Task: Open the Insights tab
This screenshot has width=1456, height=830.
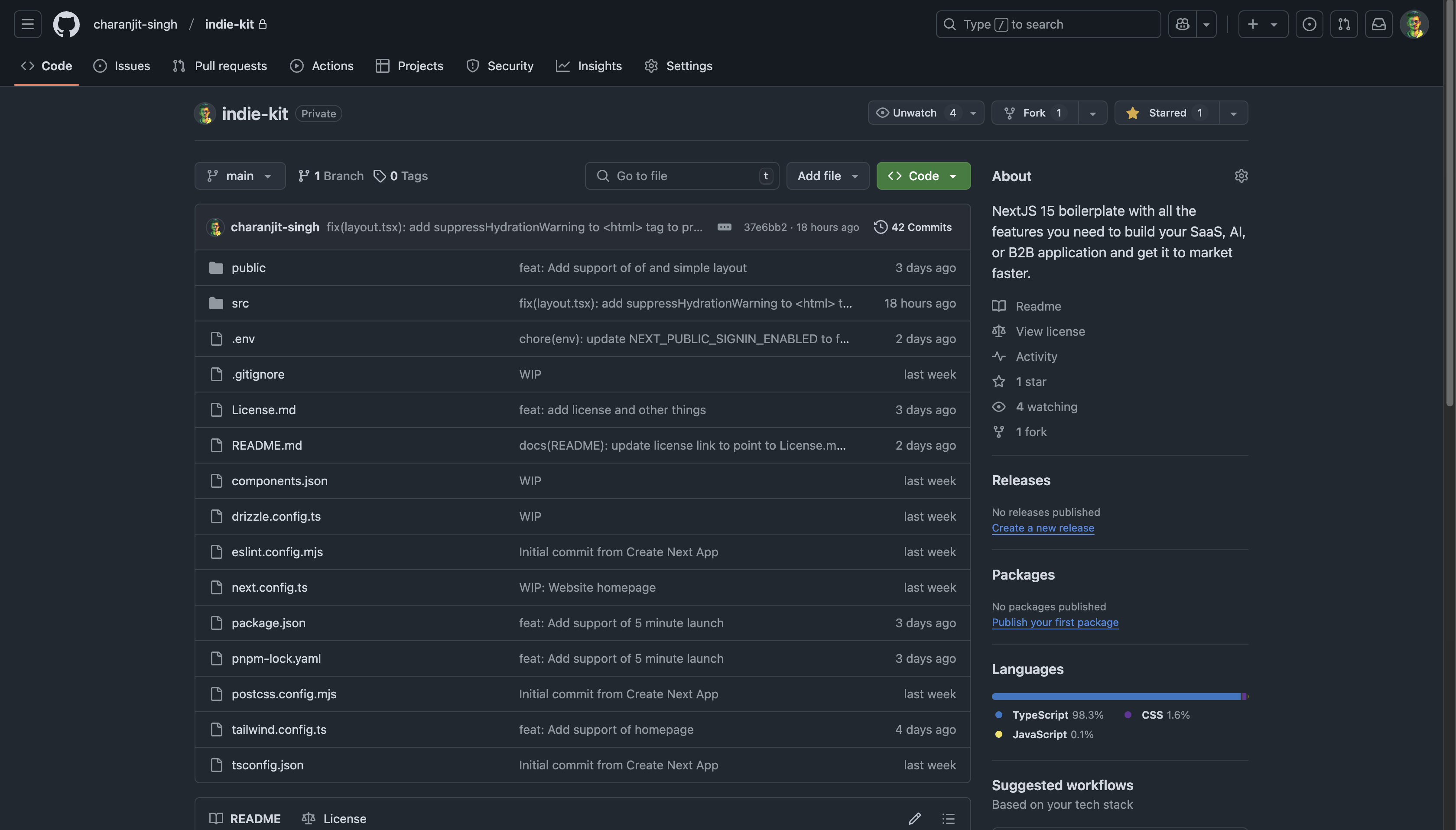Action: [589, 66]
